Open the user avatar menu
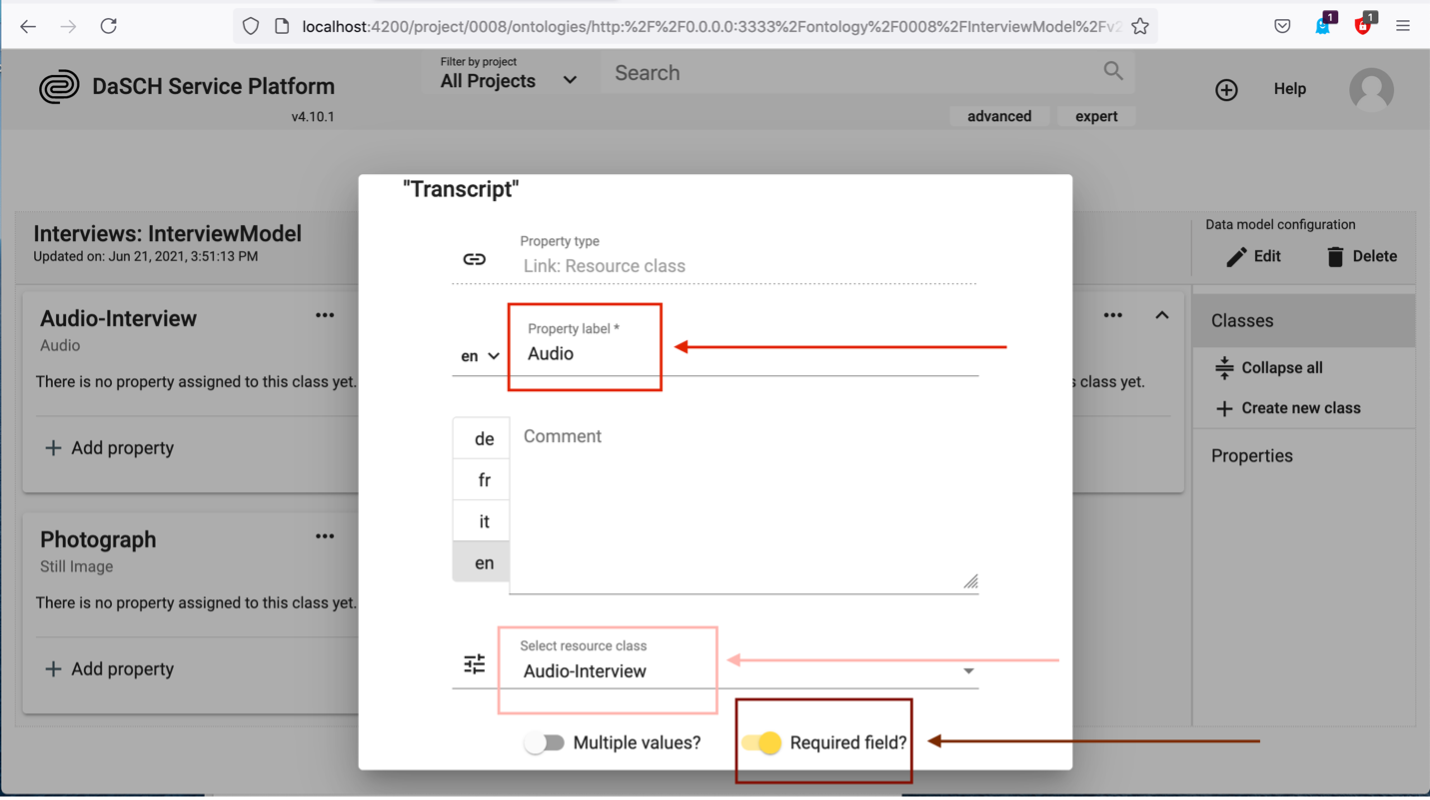The image size is (1430, 800). click(x=1371, y=90)
